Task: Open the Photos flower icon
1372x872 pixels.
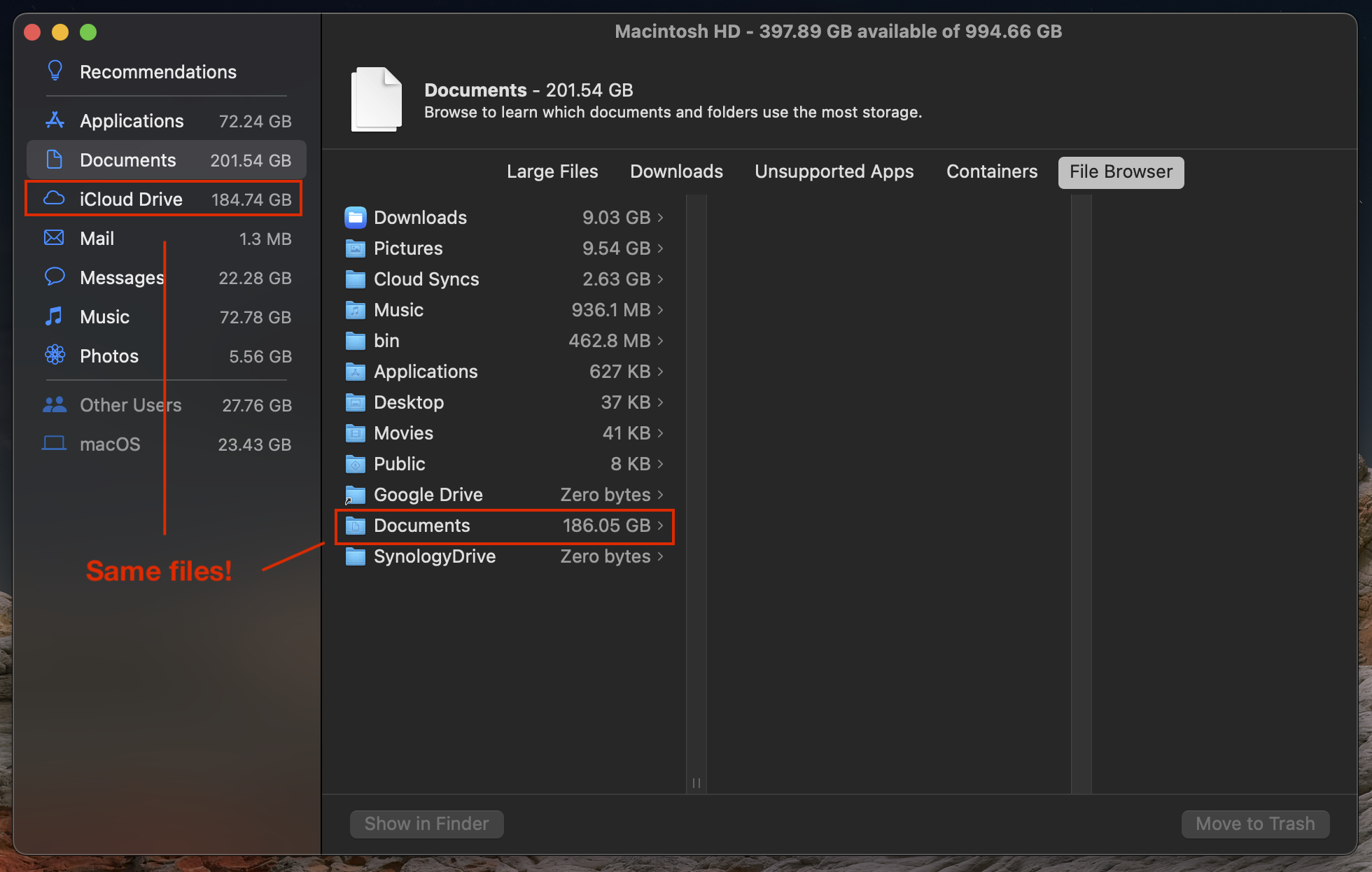Action: point(55,356)
